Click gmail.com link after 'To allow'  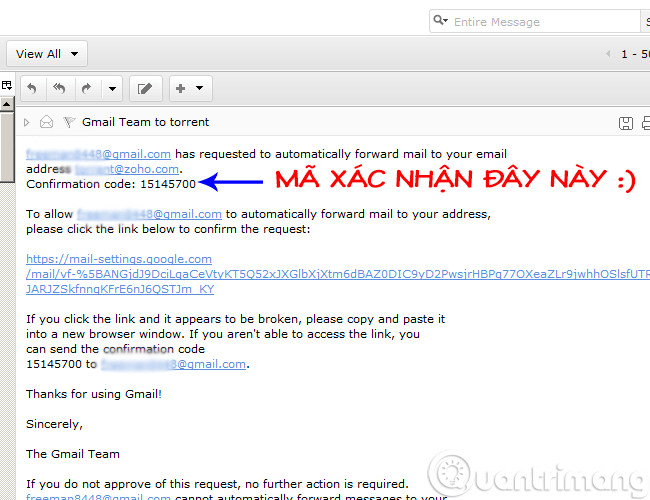pyautogui.click(x=150, y=214)
